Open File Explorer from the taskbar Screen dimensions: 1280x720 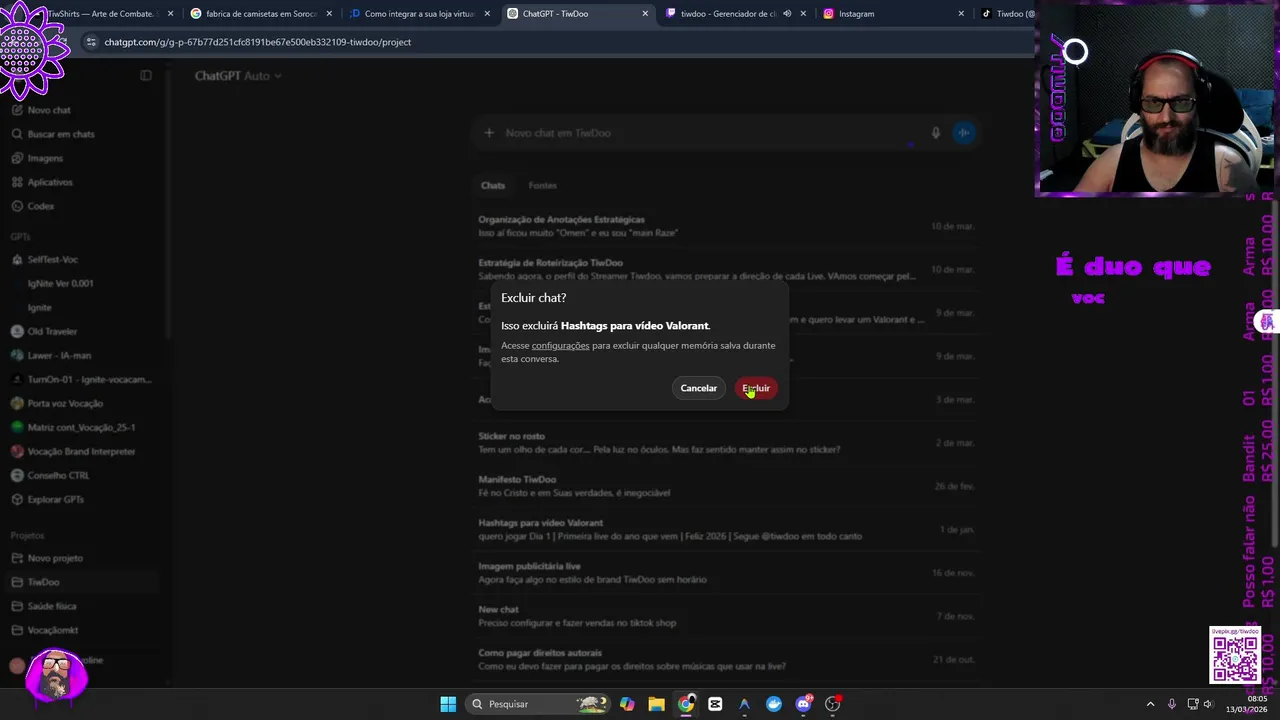coord(656,704)
